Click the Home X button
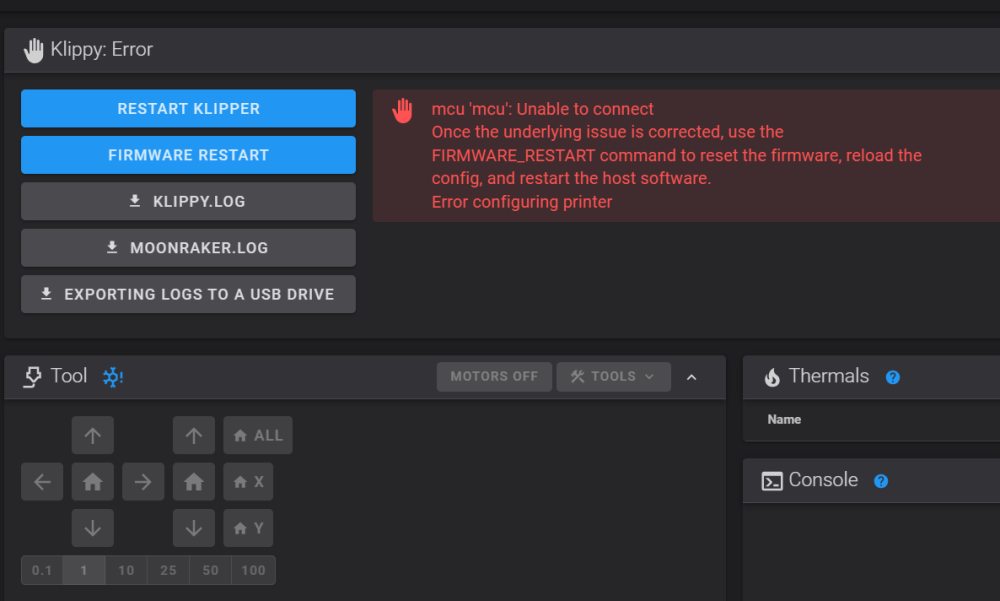1000x601 pixels. click(x=248, y=482)
